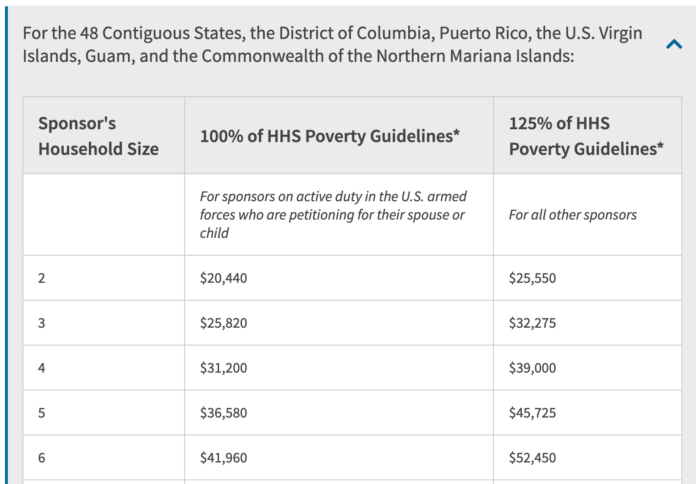This screenshot has height=484, width=696.
Task: Click the Sponsor's Household Size column header
Action: (98, 136)
